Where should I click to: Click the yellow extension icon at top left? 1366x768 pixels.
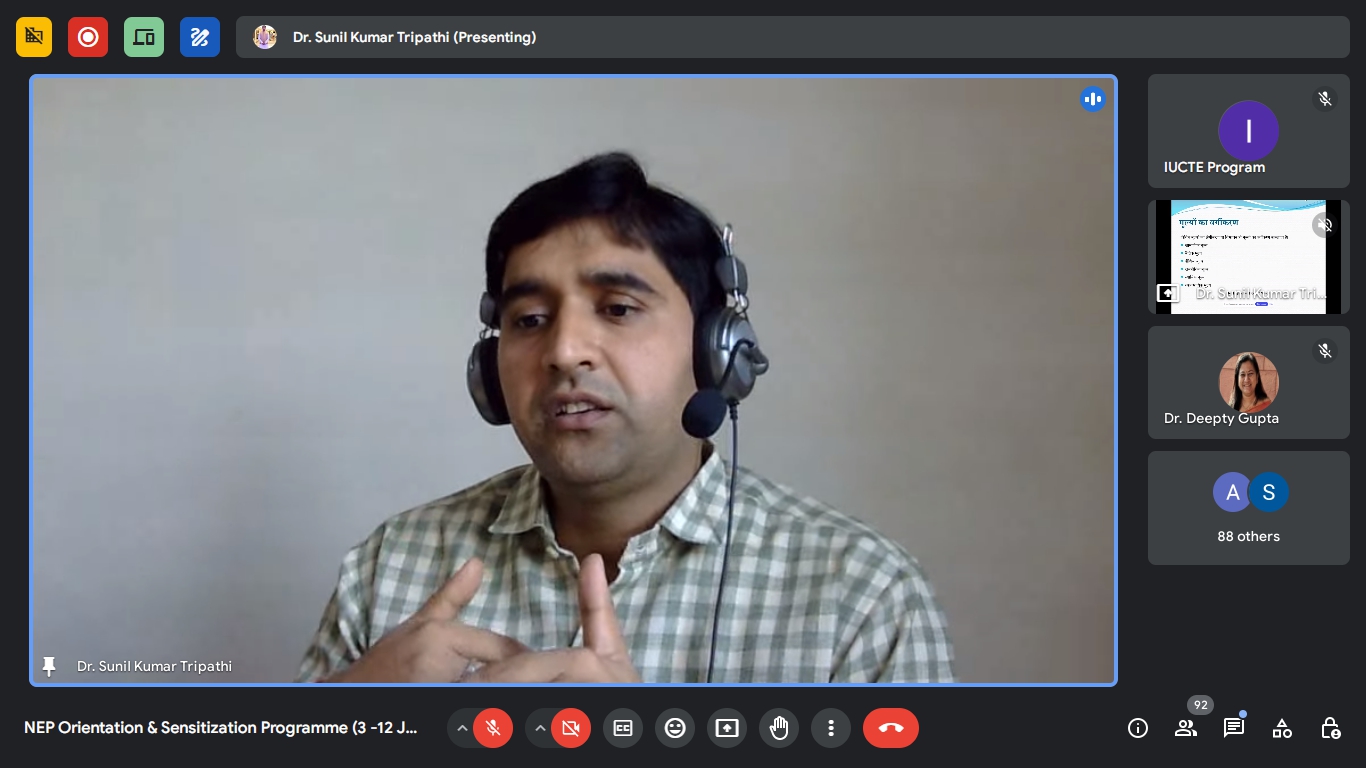pyautogui.click(x=34, y=37)
